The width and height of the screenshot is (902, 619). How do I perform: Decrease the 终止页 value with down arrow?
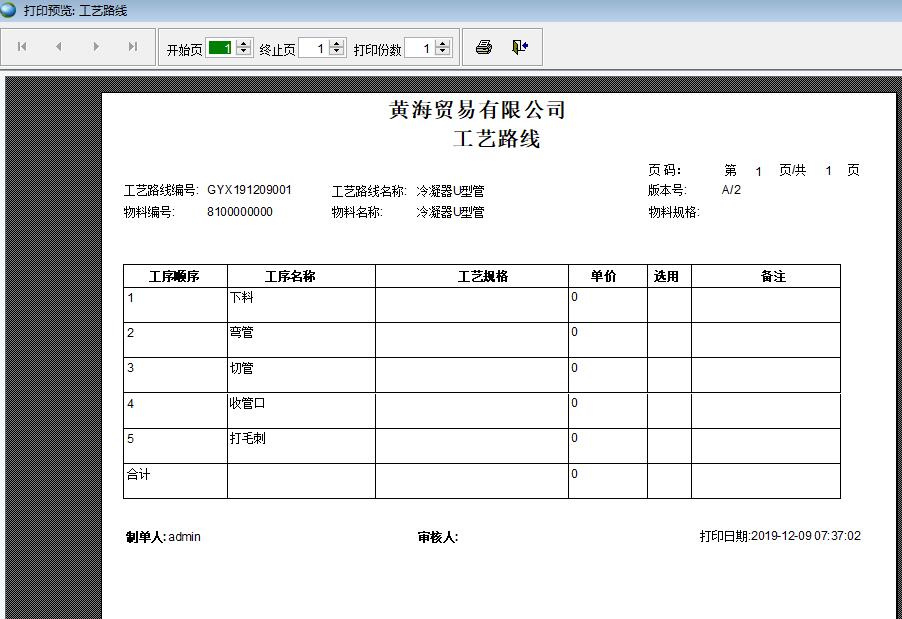337,52
